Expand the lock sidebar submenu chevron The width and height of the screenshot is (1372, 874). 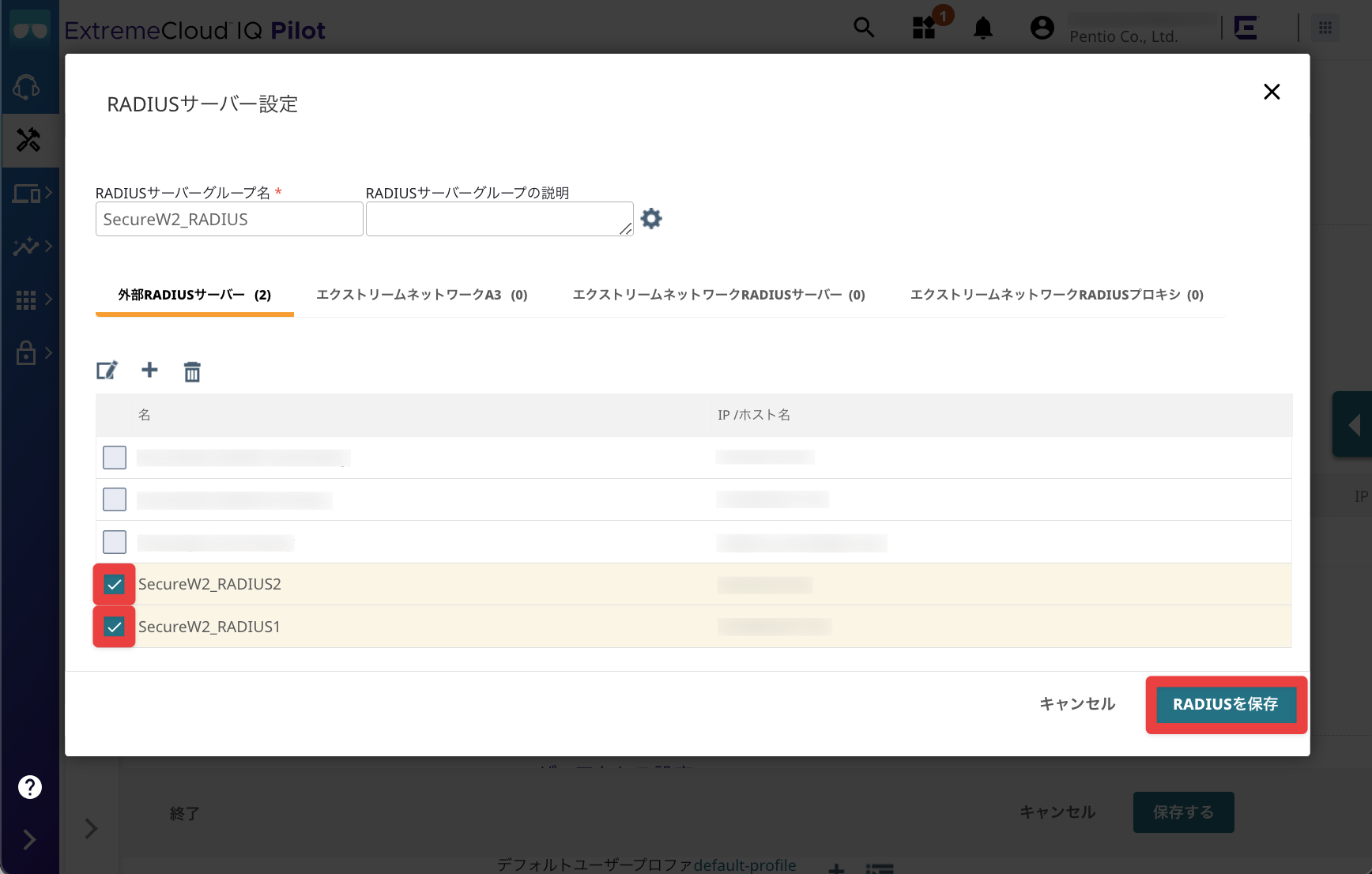[x=48, y=352]
